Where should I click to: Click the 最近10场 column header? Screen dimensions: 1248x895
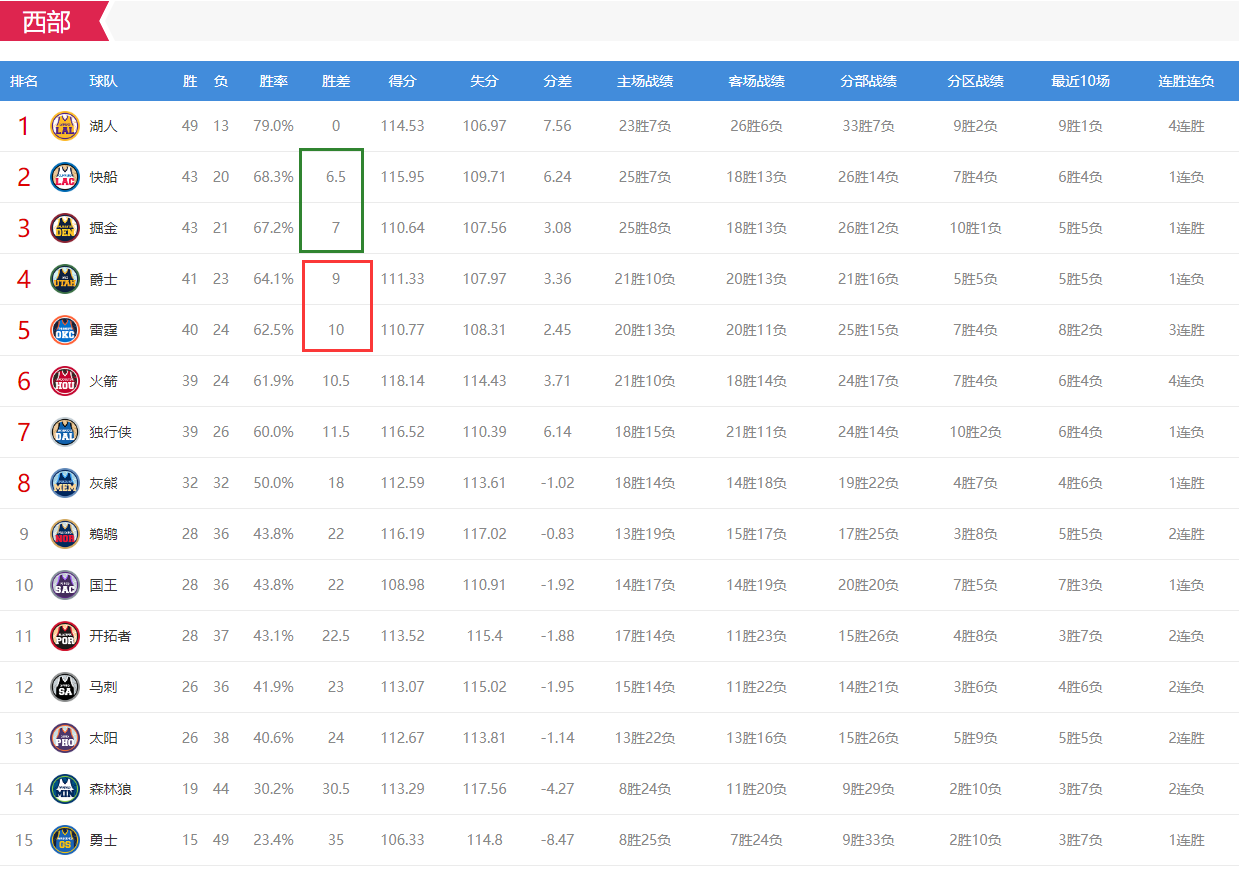[1080, 81]
